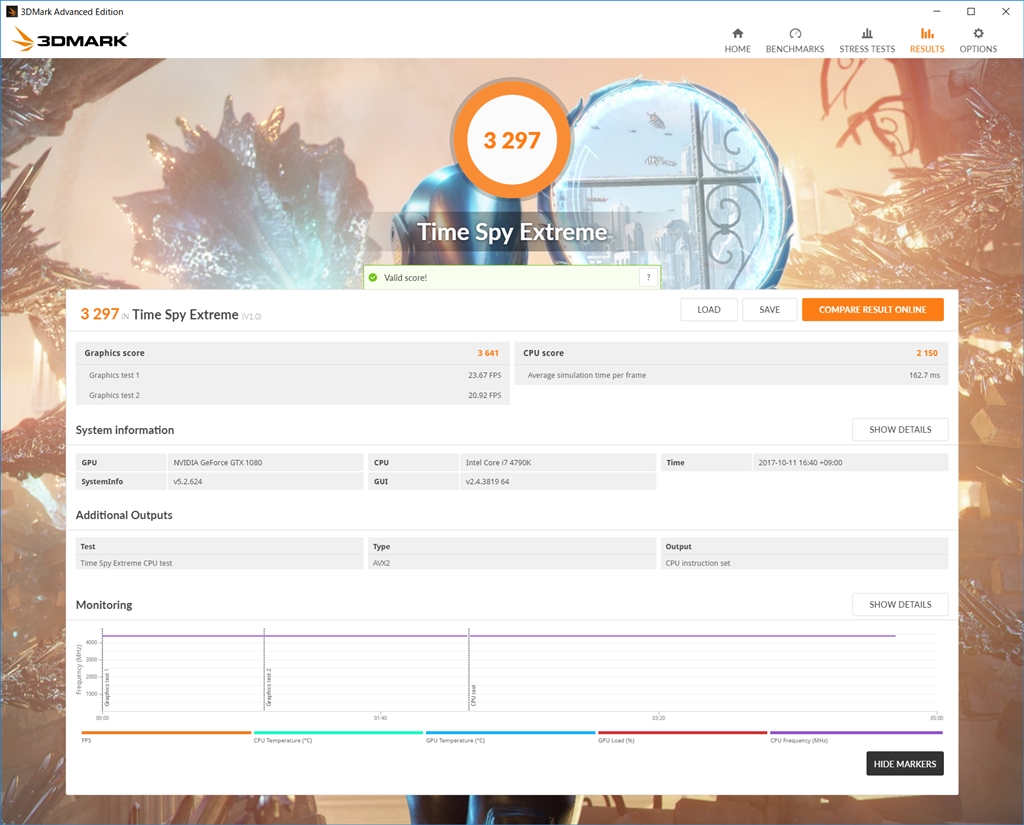Viewport: 1024px width, 825px height.
Task: Toggle the FPS series in the chart legend
Action: click(x=89, y=740)
